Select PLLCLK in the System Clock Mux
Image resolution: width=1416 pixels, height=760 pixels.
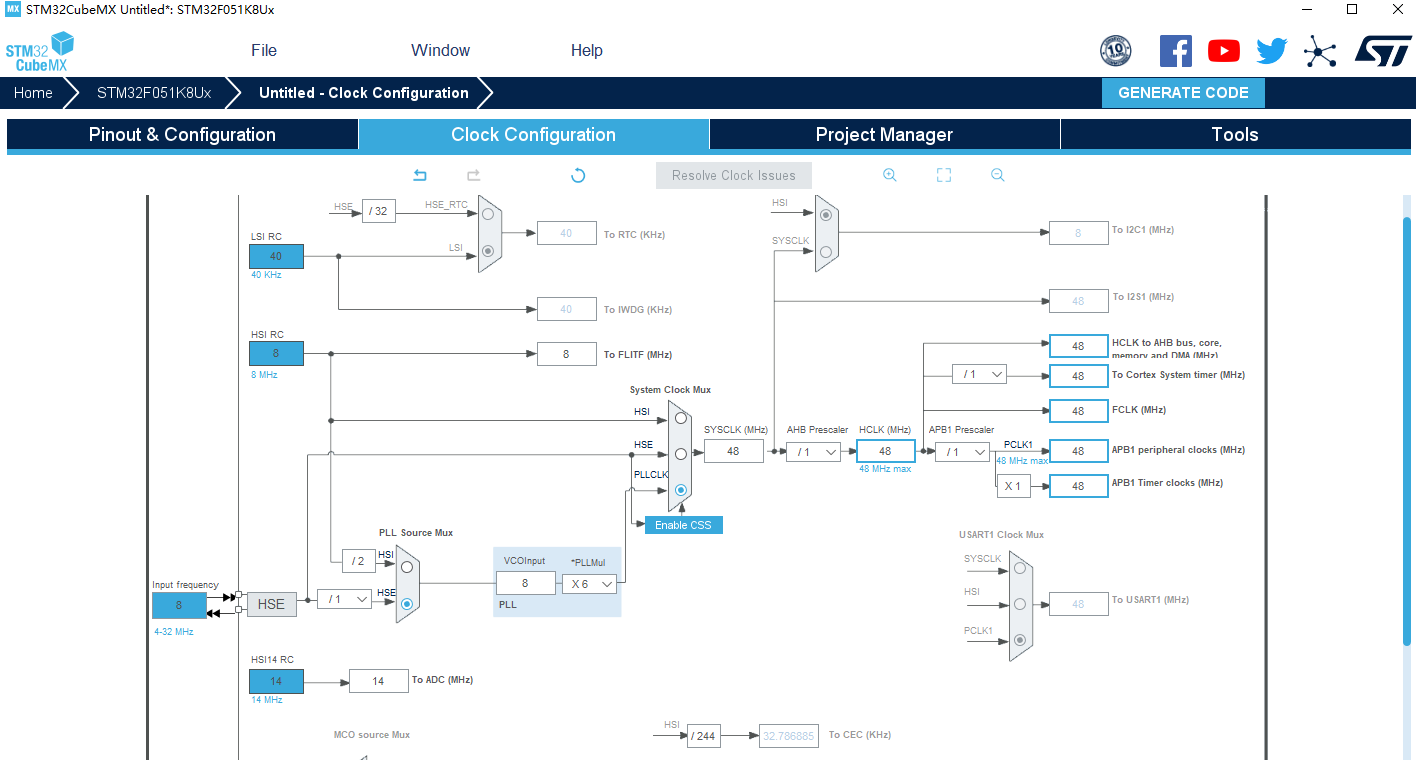coord(680,490)
